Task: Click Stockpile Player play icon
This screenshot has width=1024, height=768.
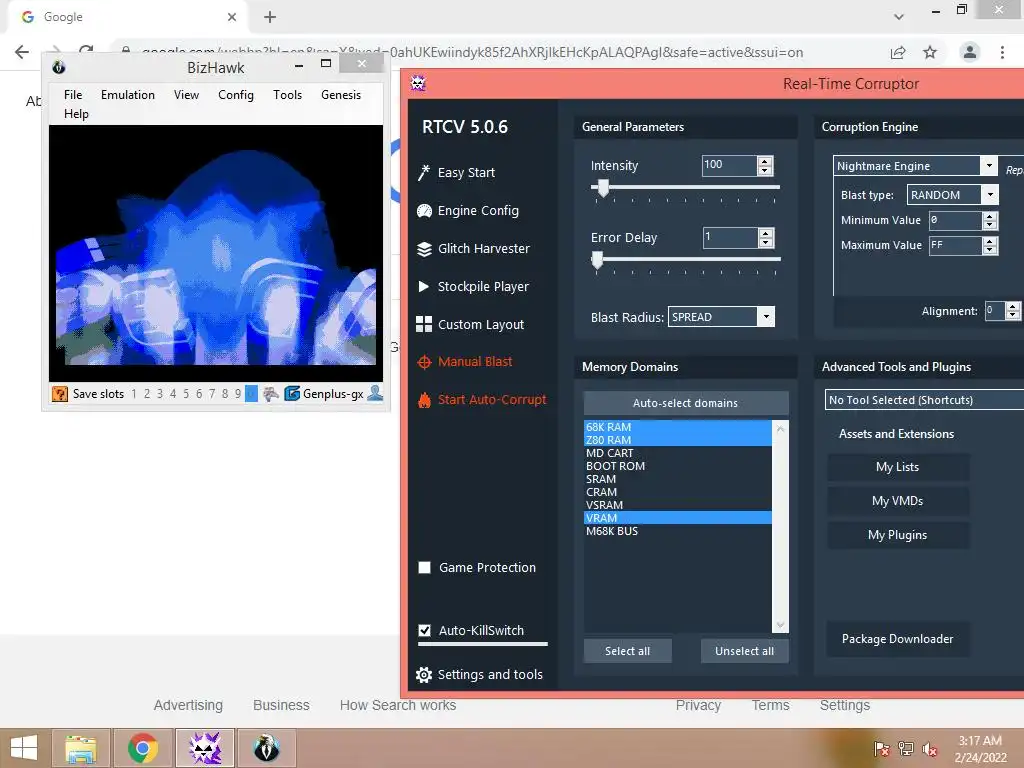Action: coord(423,287)
